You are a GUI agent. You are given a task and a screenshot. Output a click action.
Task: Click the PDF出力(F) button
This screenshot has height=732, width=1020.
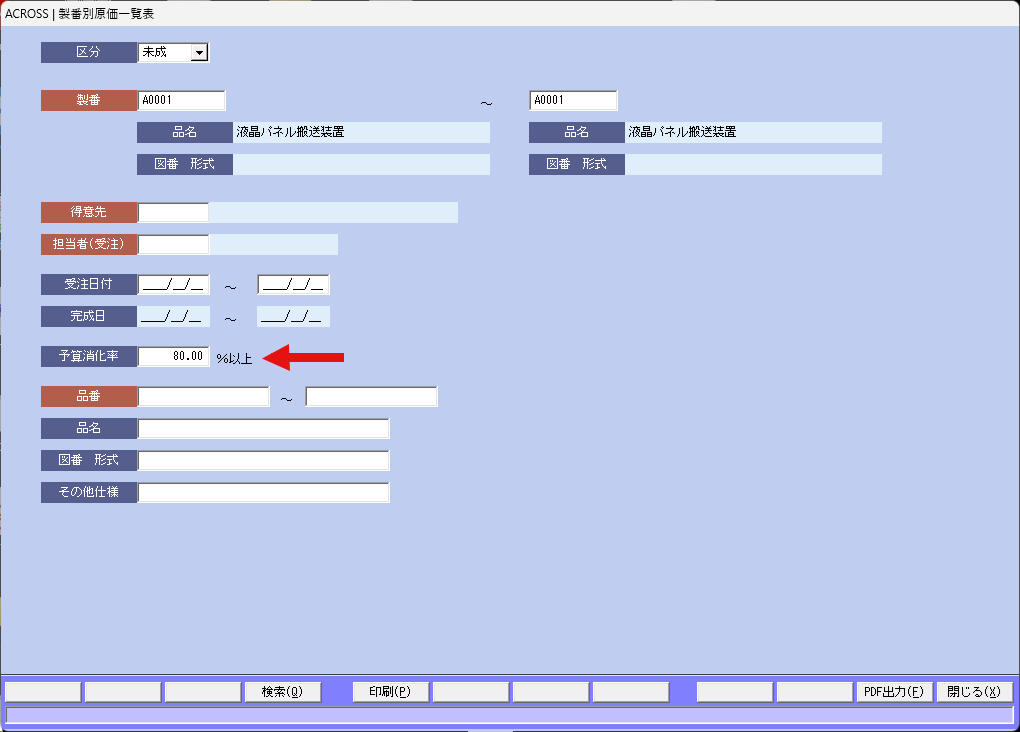coord(894,692)
